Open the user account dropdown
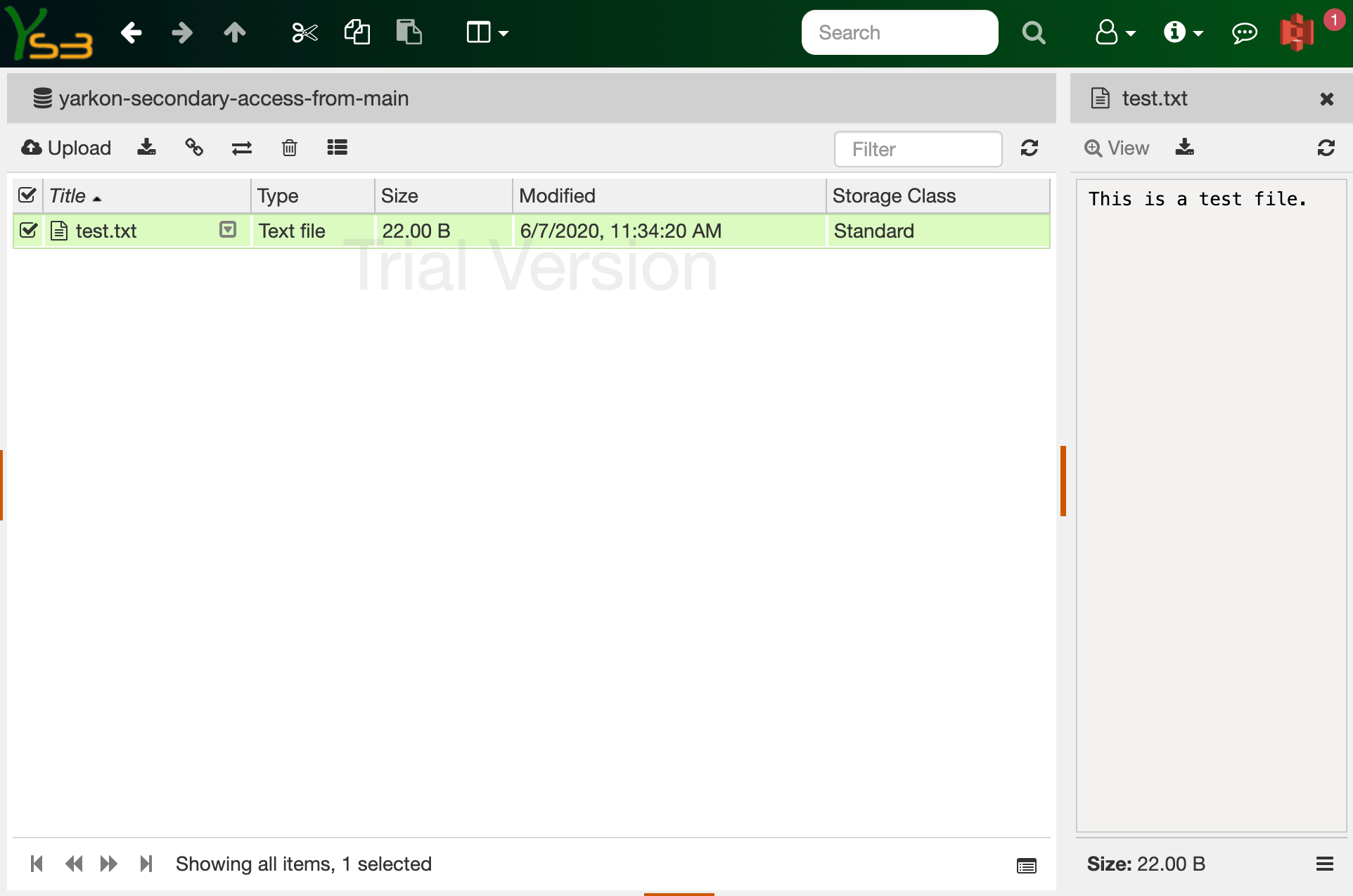 click(x=1115, y=32)
